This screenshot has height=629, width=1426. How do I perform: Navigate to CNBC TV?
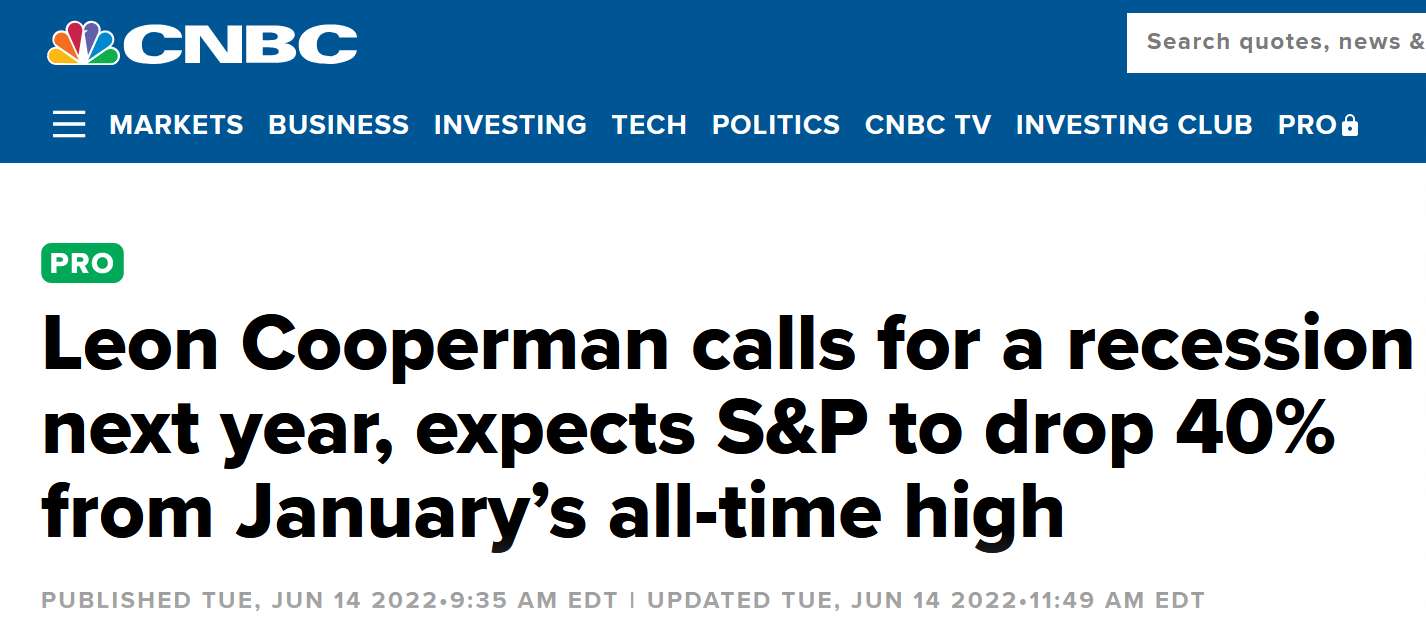[x=927, y=125]
